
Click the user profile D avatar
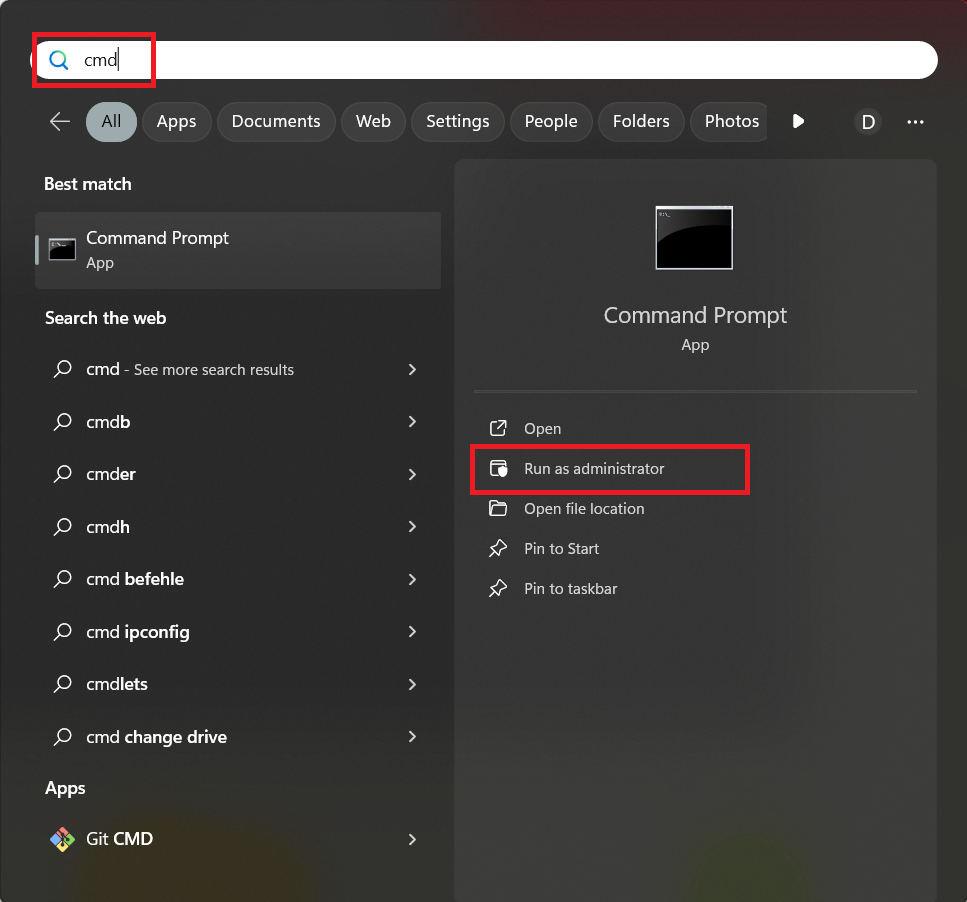click(868, 122)
